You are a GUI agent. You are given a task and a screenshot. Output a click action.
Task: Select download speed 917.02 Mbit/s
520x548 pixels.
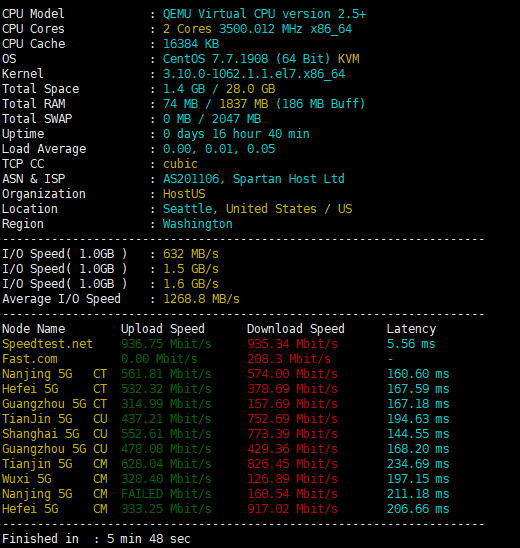coord(292,509)
